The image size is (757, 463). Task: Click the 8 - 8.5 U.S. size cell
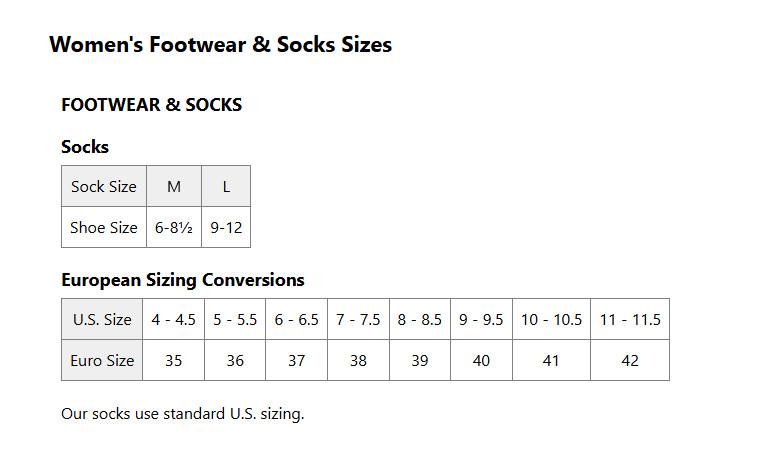click(420, 320)
